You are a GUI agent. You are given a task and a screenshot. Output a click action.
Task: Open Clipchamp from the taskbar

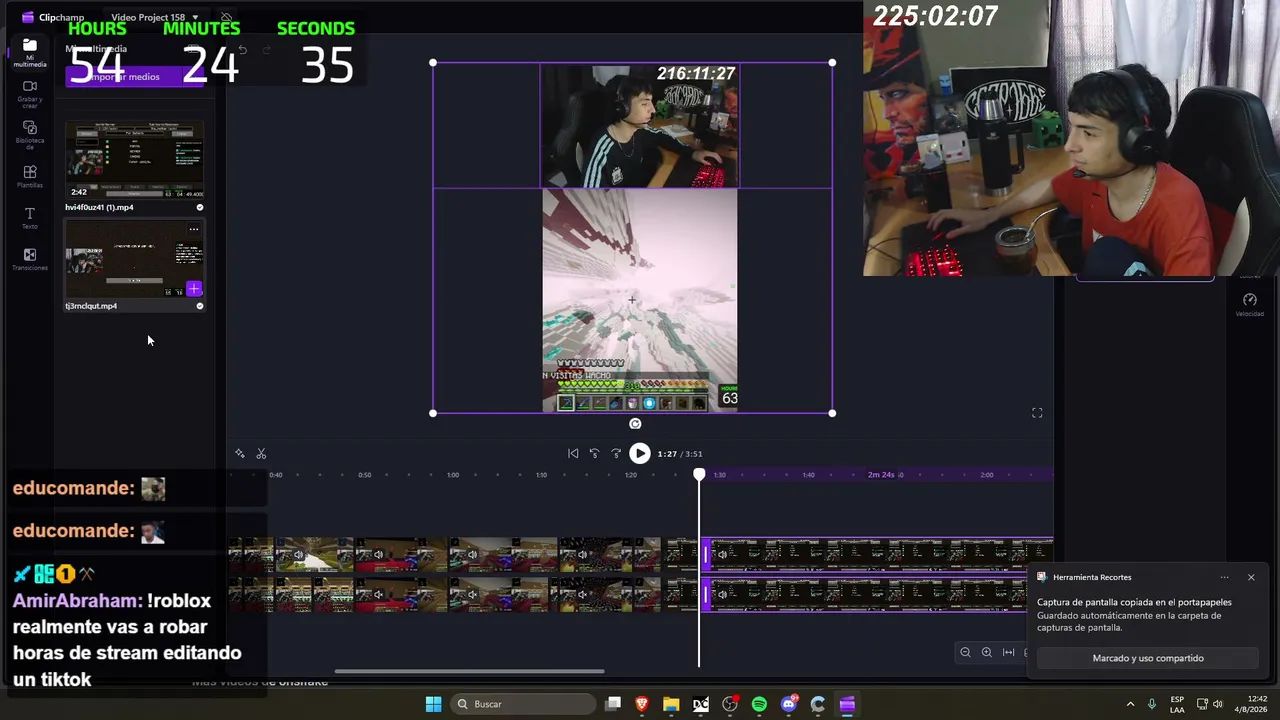coord(847,704)
